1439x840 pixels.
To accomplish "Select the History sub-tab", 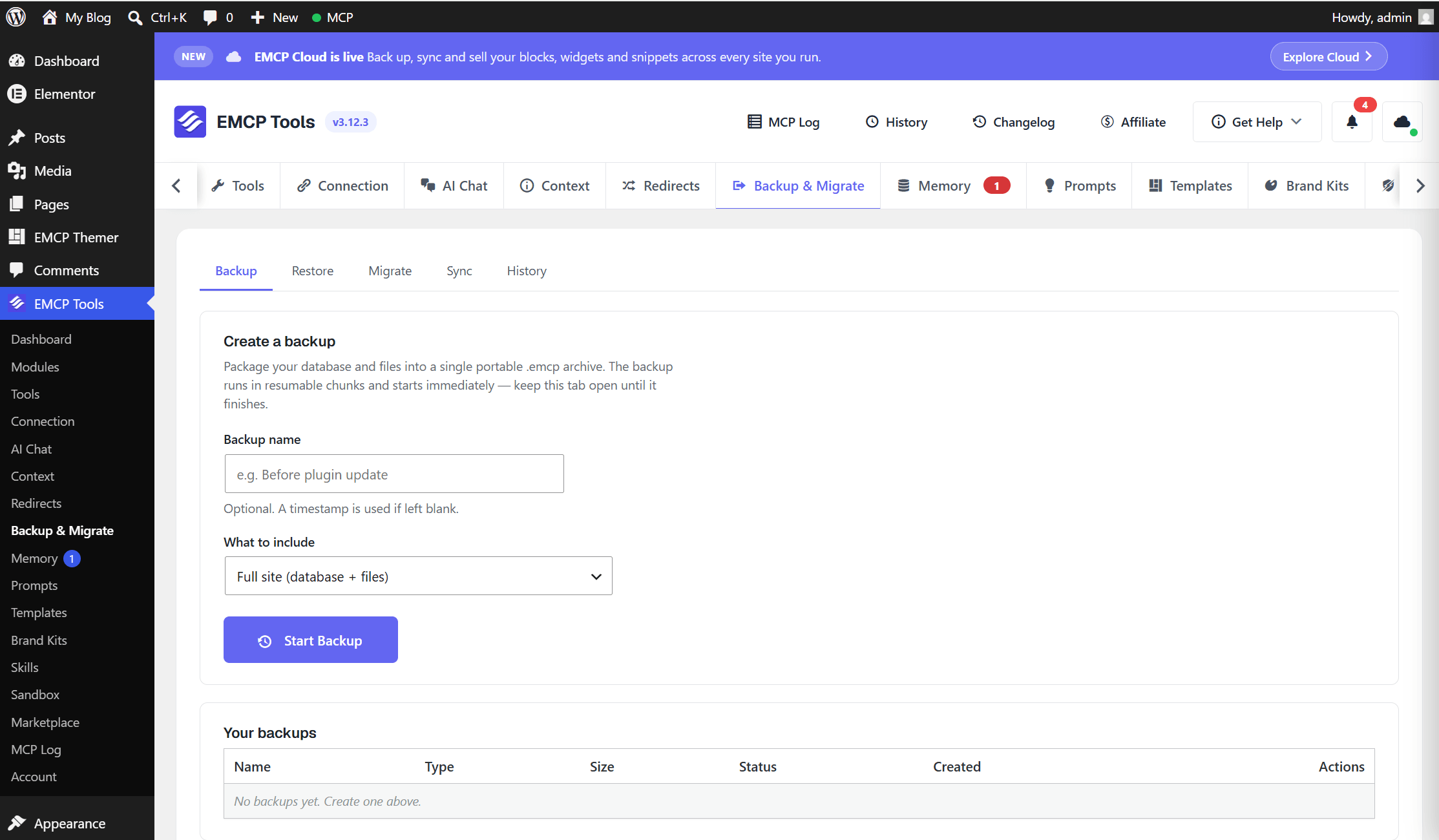I will [x=527, y=271].
